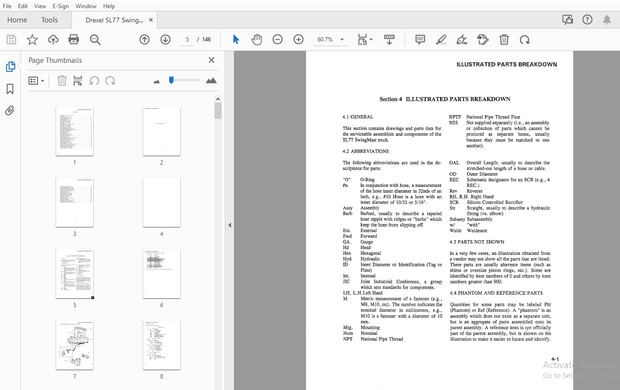Open the find text magnifier icon
620x390 pixels.
coord(95,40)
